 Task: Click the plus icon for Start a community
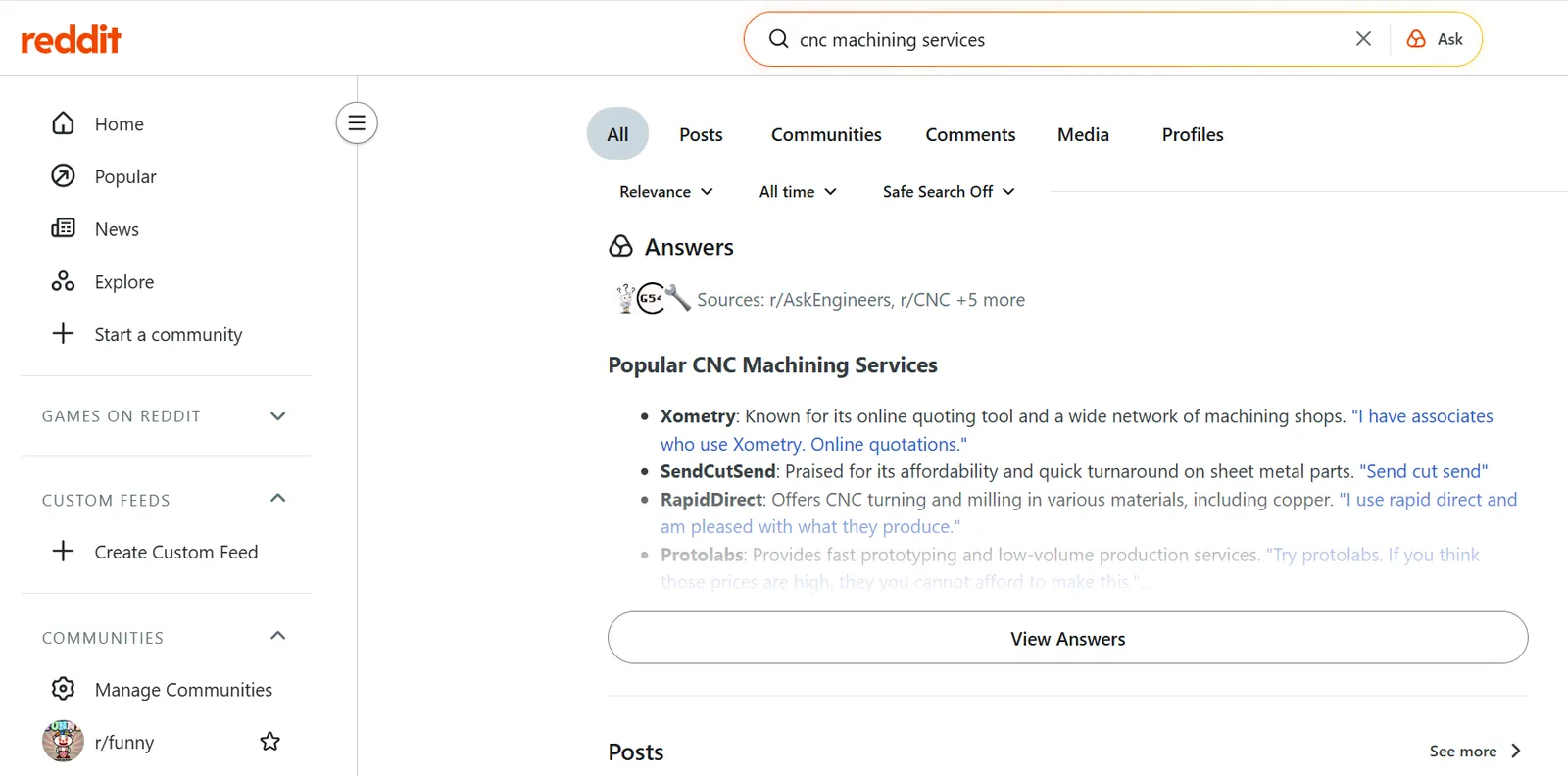tap(63, 334)
